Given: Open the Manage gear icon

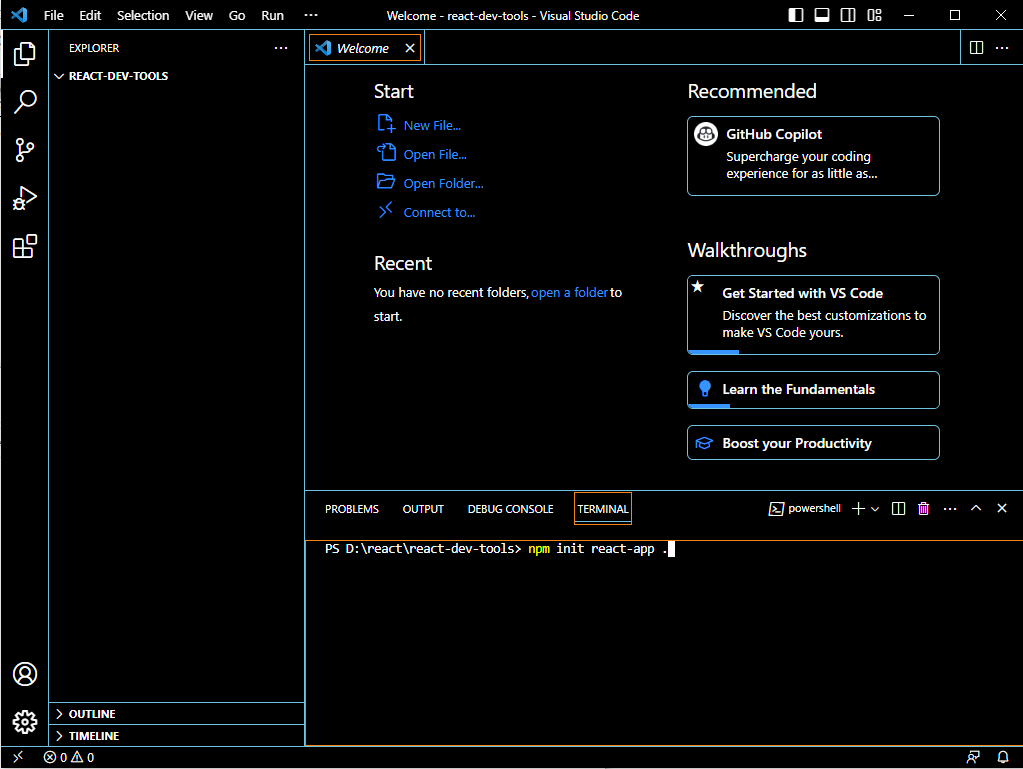Looking at the screenshot, I should pos(25,722).
